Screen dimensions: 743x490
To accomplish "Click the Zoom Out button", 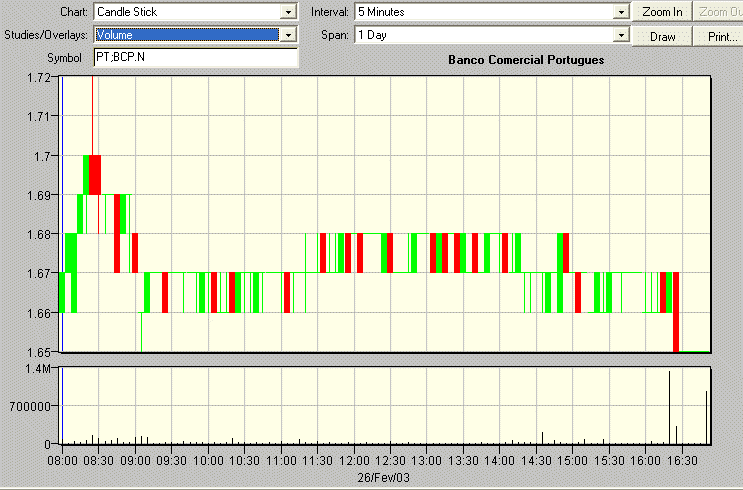I will [718, 12].
